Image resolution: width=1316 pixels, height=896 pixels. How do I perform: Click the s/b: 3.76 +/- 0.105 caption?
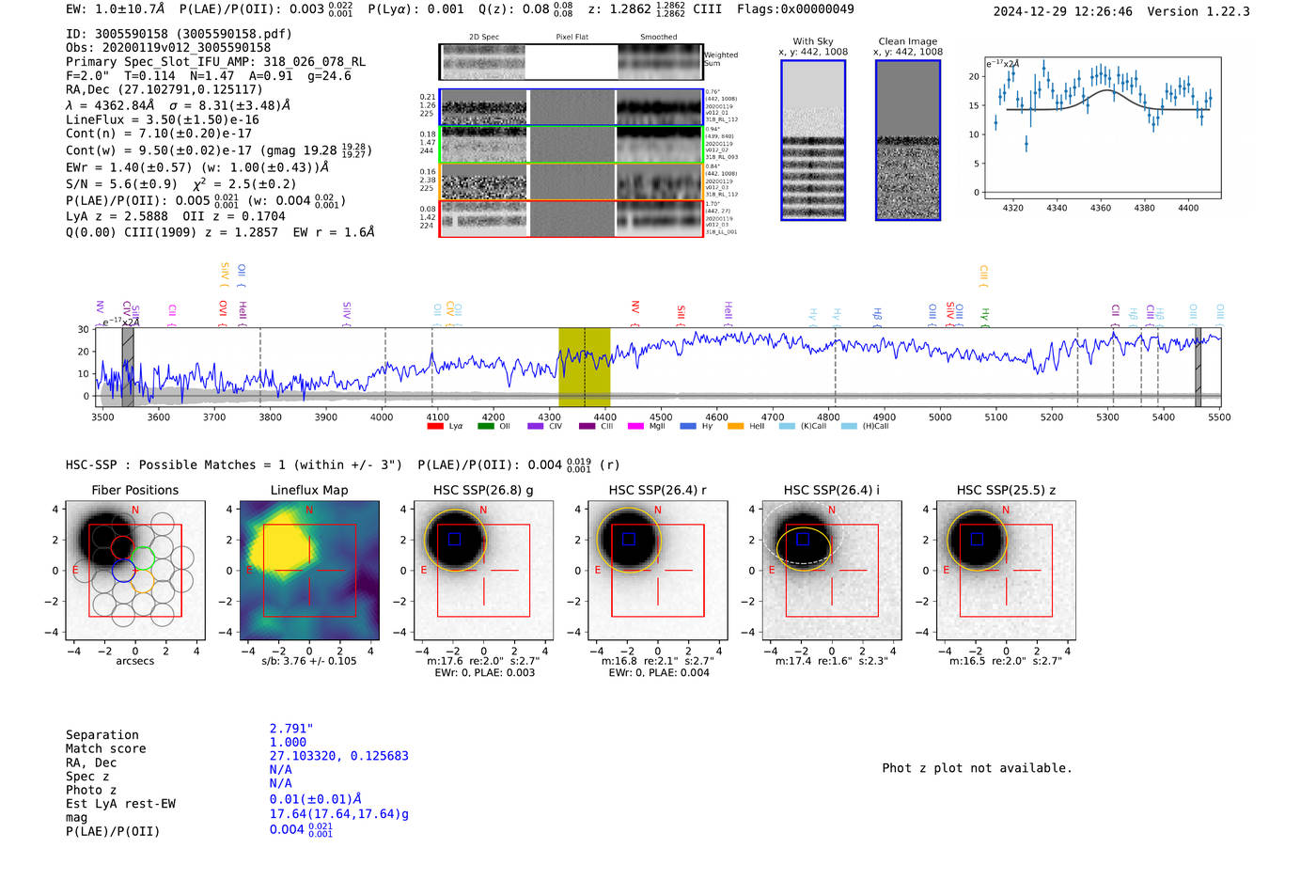tap(309, 661)
